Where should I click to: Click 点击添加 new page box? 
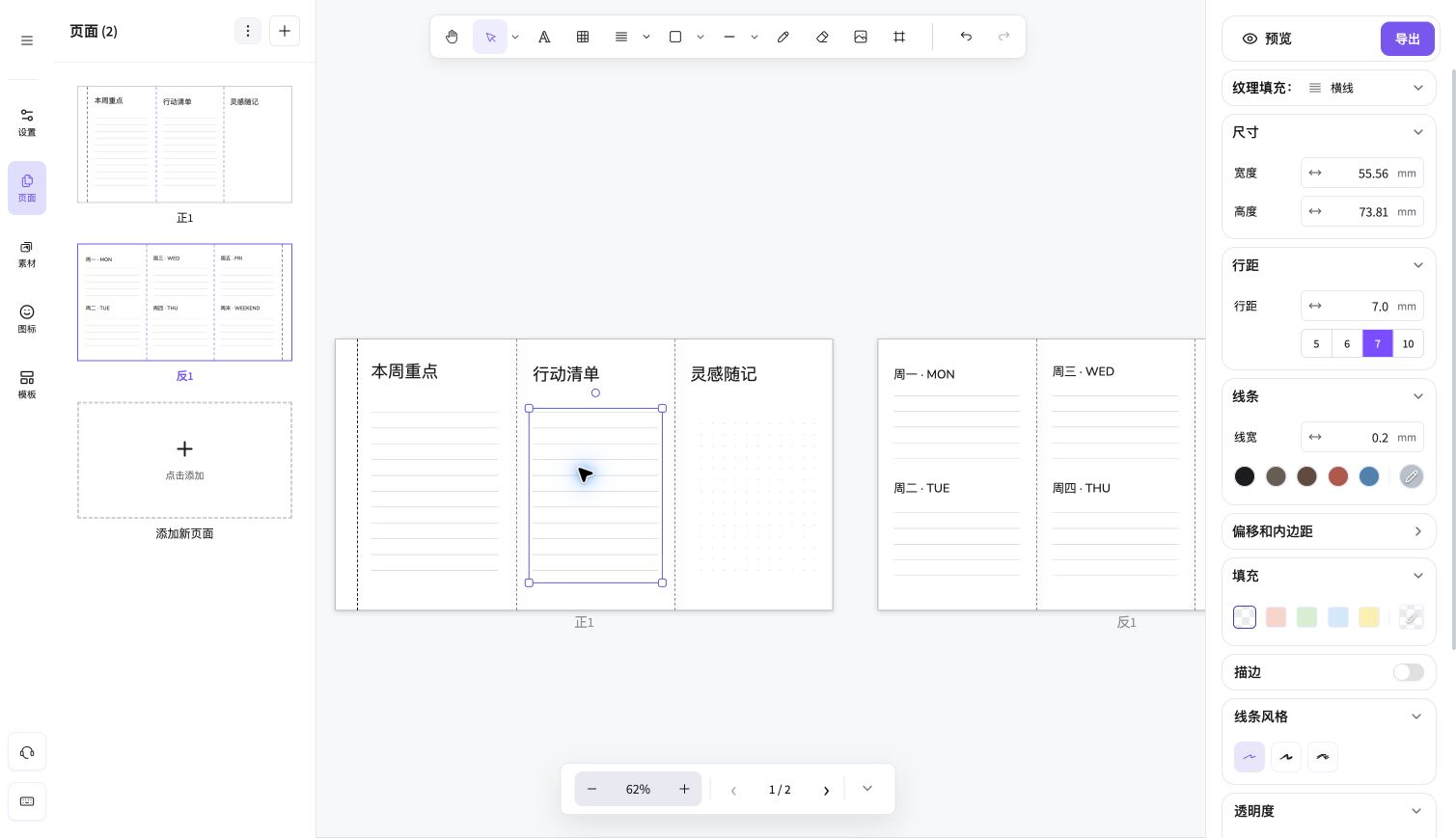point(184,460)
